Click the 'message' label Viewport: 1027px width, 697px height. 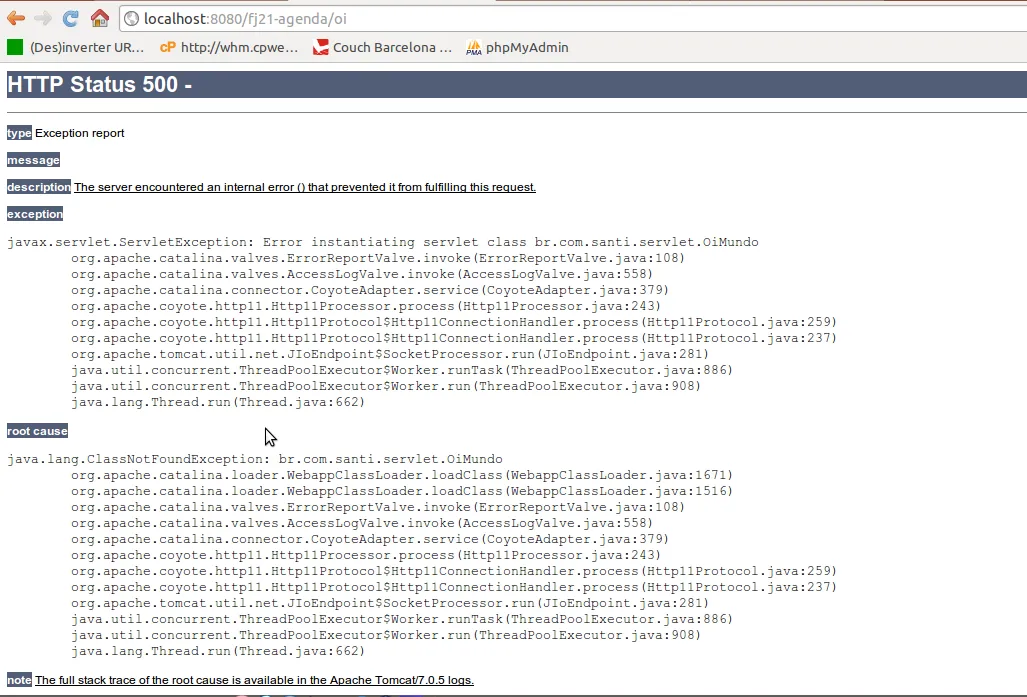[33, 160]
